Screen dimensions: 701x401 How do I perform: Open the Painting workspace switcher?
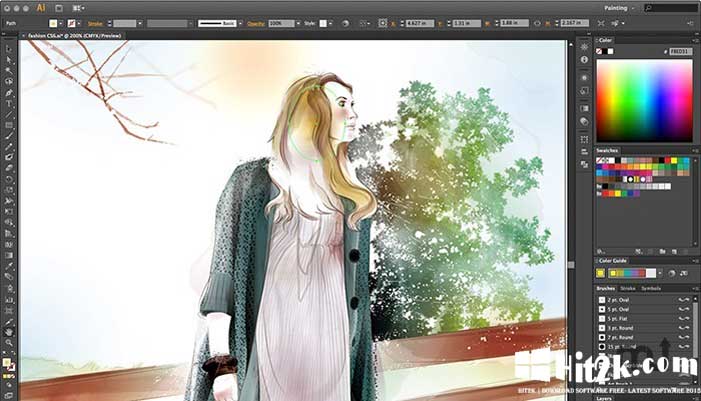point(619,8)
